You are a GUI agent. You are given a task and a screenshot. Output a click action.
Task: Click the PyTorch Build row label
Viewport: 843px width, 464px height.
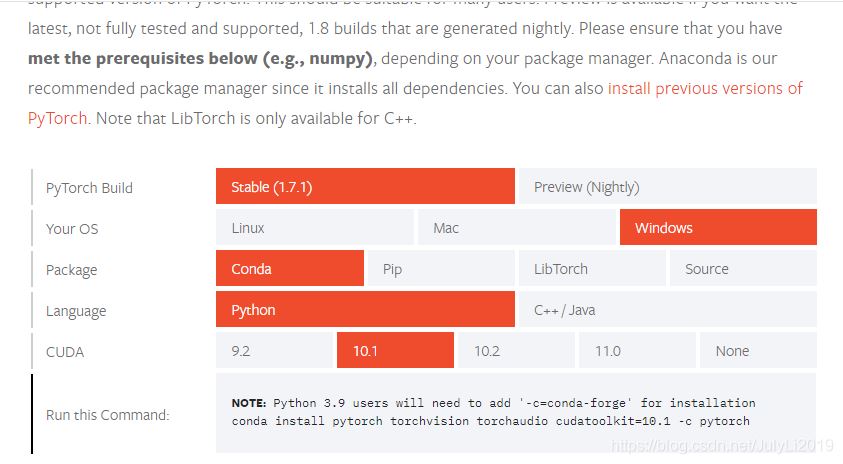89,188
